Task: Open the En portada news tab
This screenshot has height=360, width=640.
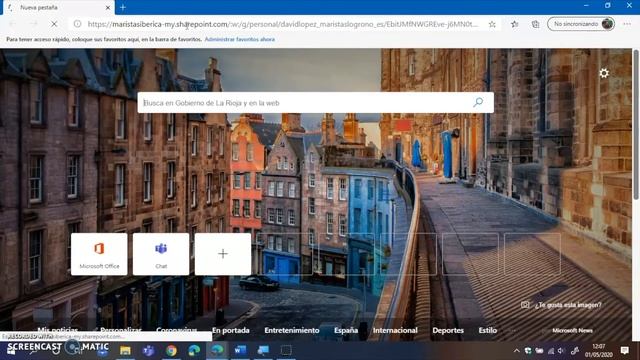Action: tap(231, 330)
